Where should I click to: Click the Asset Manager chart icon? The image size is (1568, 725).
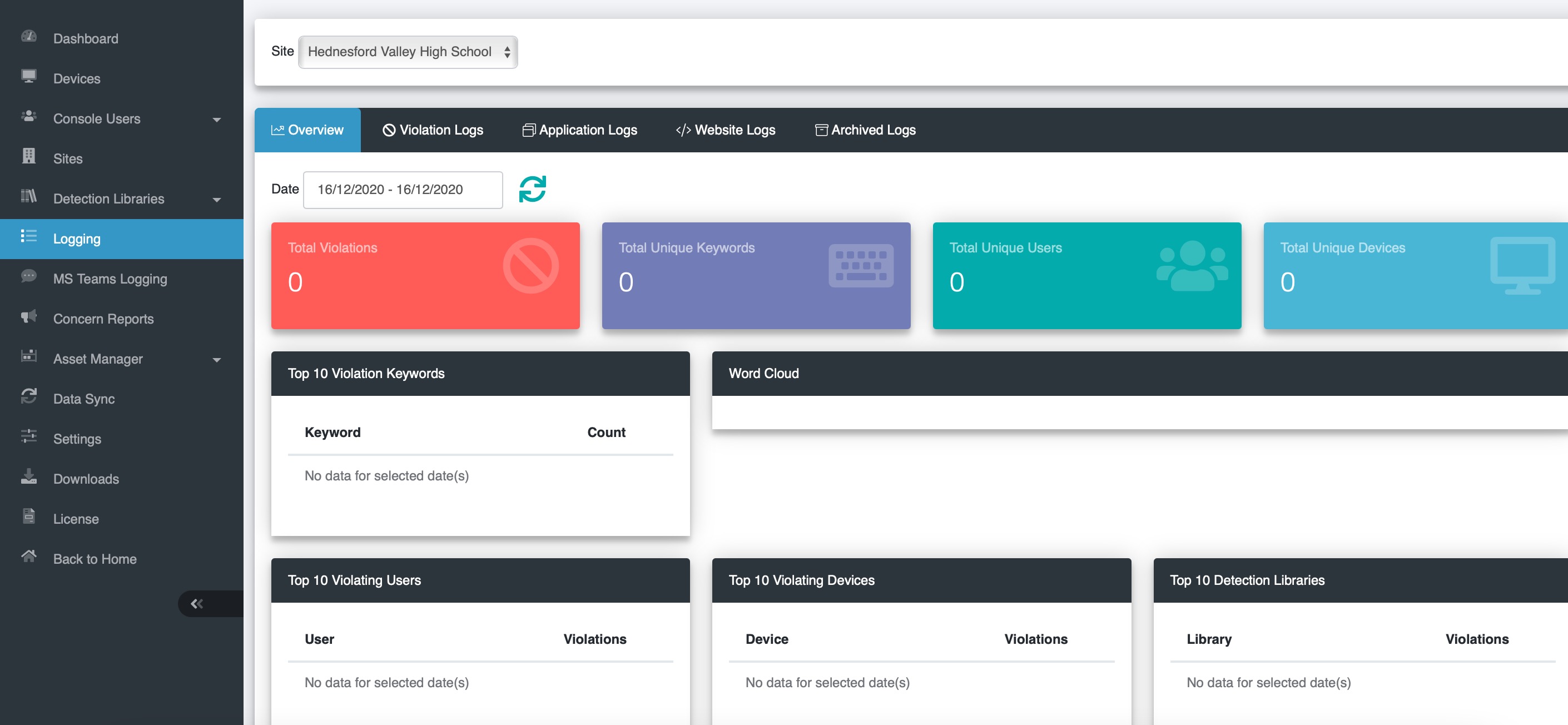[x=28, y=356]
